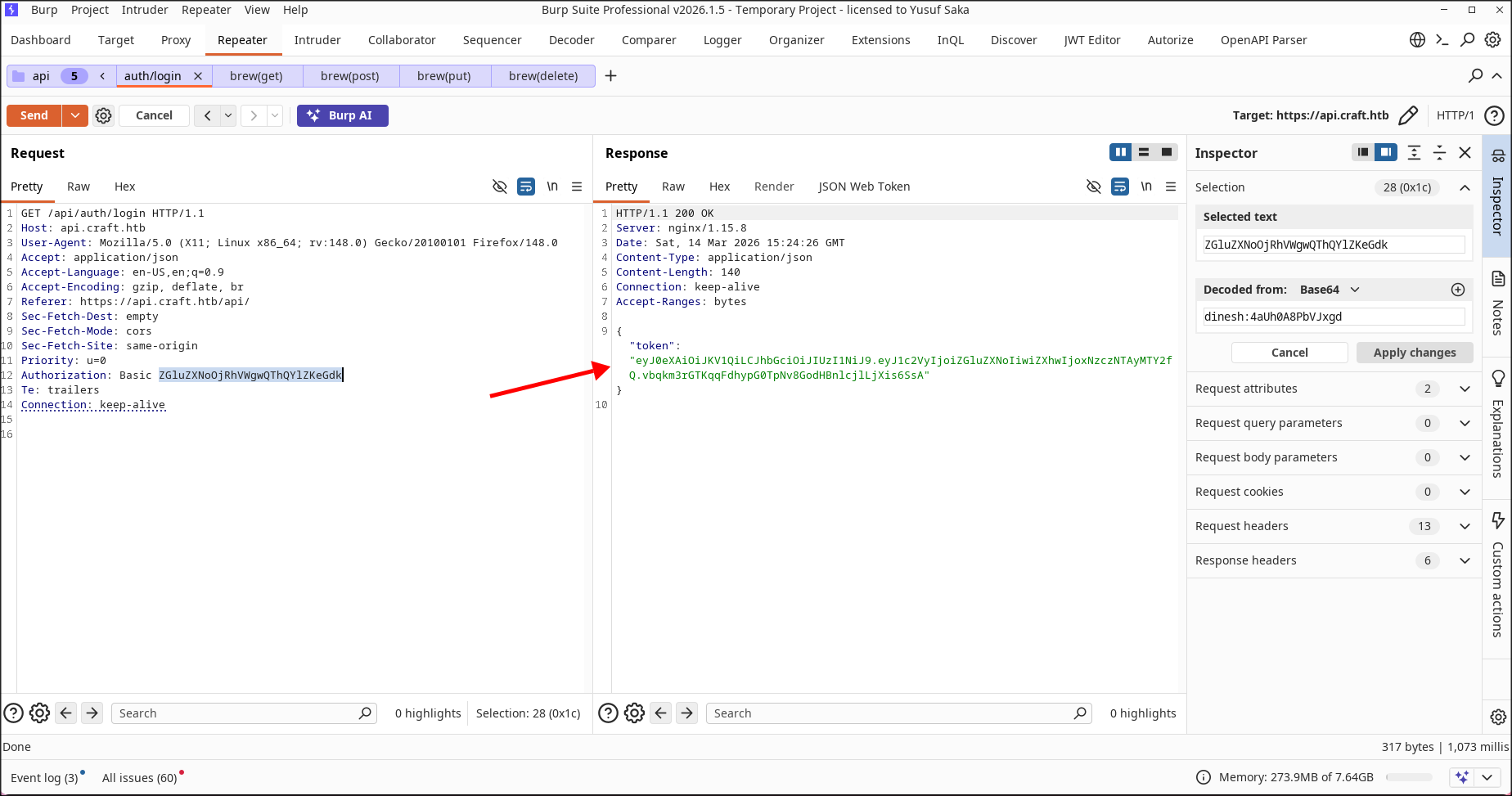Image resolution: width=1512 pixels, height=796 pixels.
Task: Dock Inspector layout to right option
Action: (1386, 152)
